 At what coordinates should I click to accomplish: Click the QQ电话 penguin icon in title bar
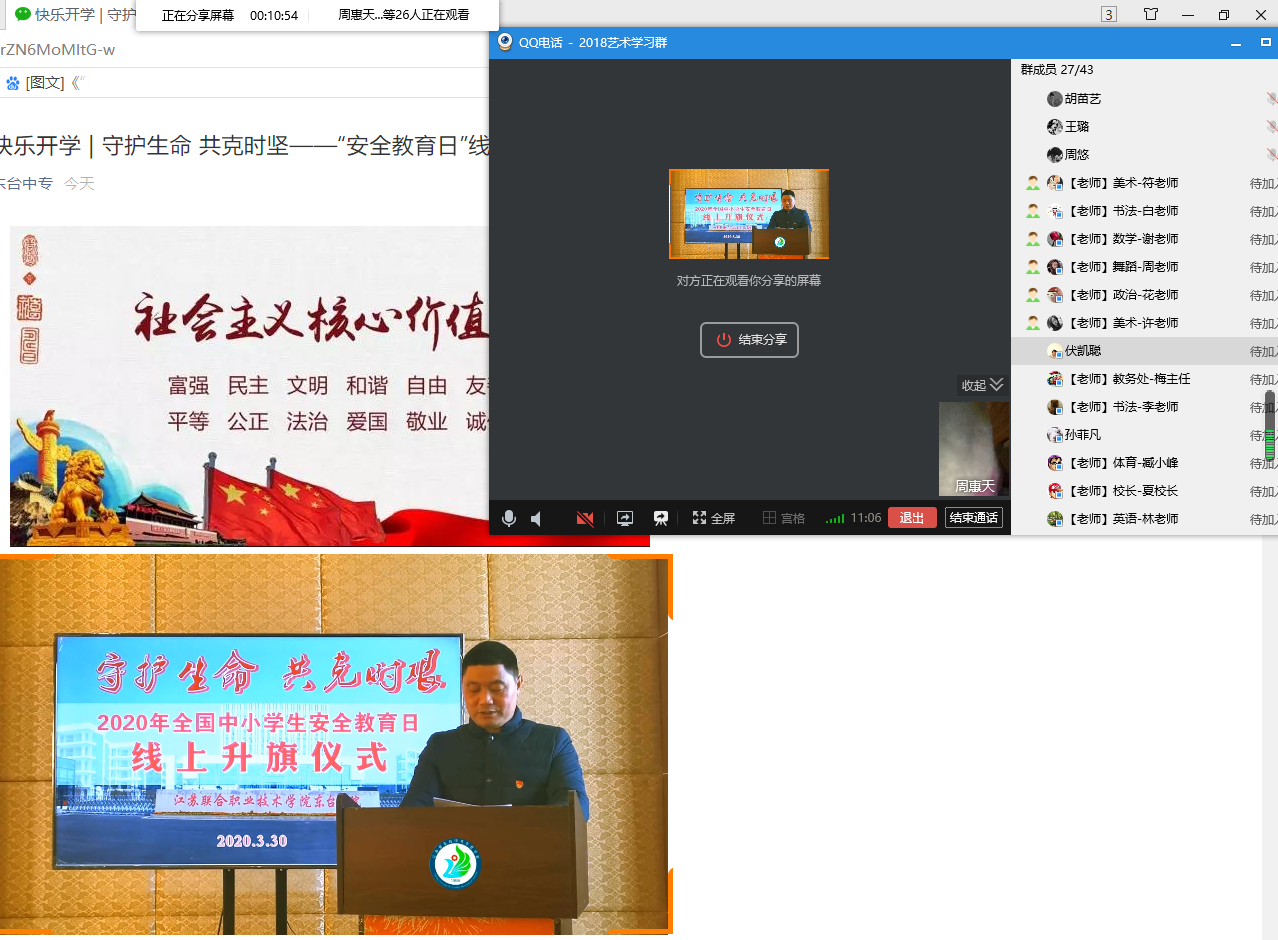point(505,42)
